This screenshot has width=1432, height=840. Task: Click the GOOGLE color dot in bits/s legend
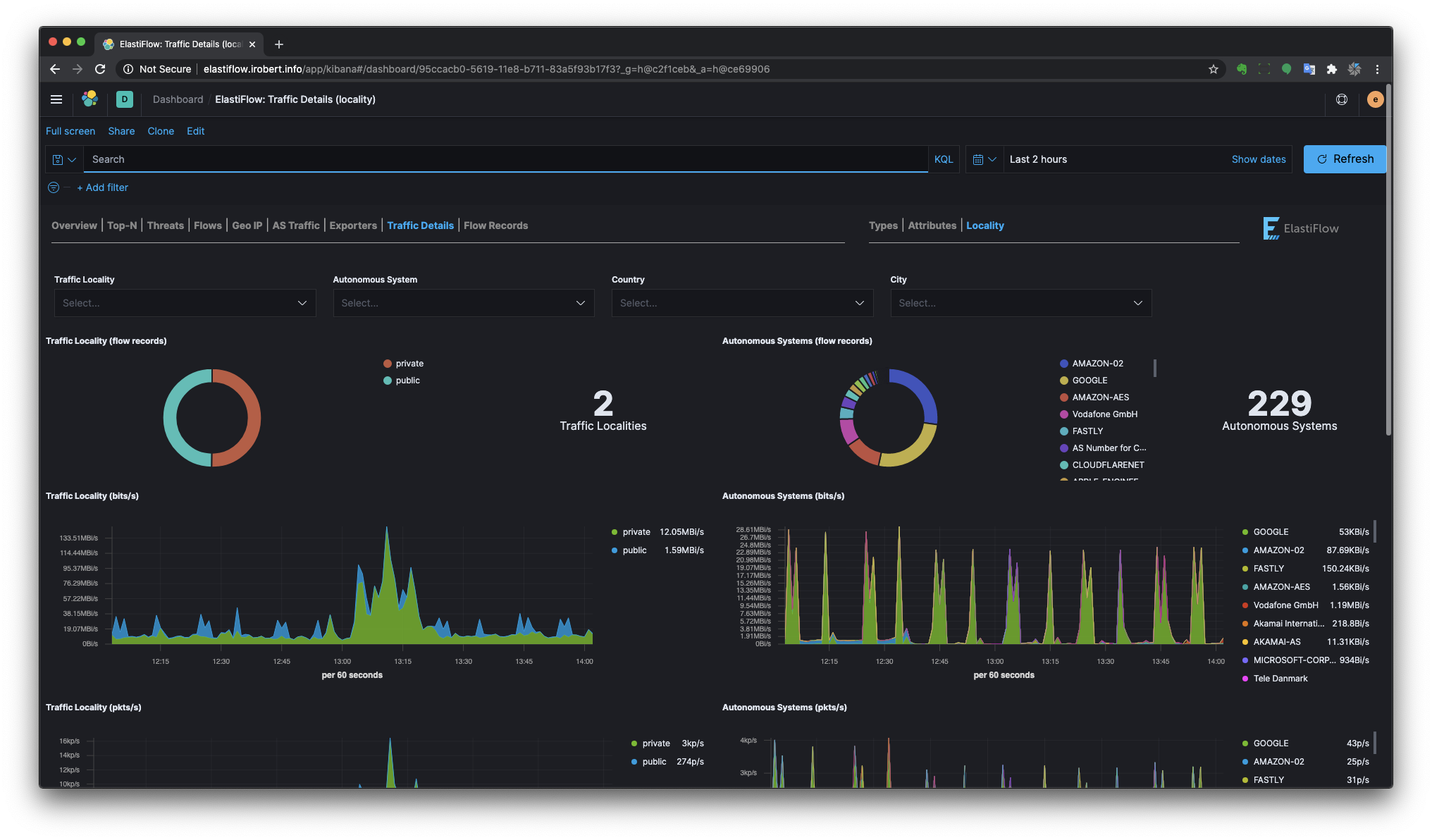point(1245,532)
